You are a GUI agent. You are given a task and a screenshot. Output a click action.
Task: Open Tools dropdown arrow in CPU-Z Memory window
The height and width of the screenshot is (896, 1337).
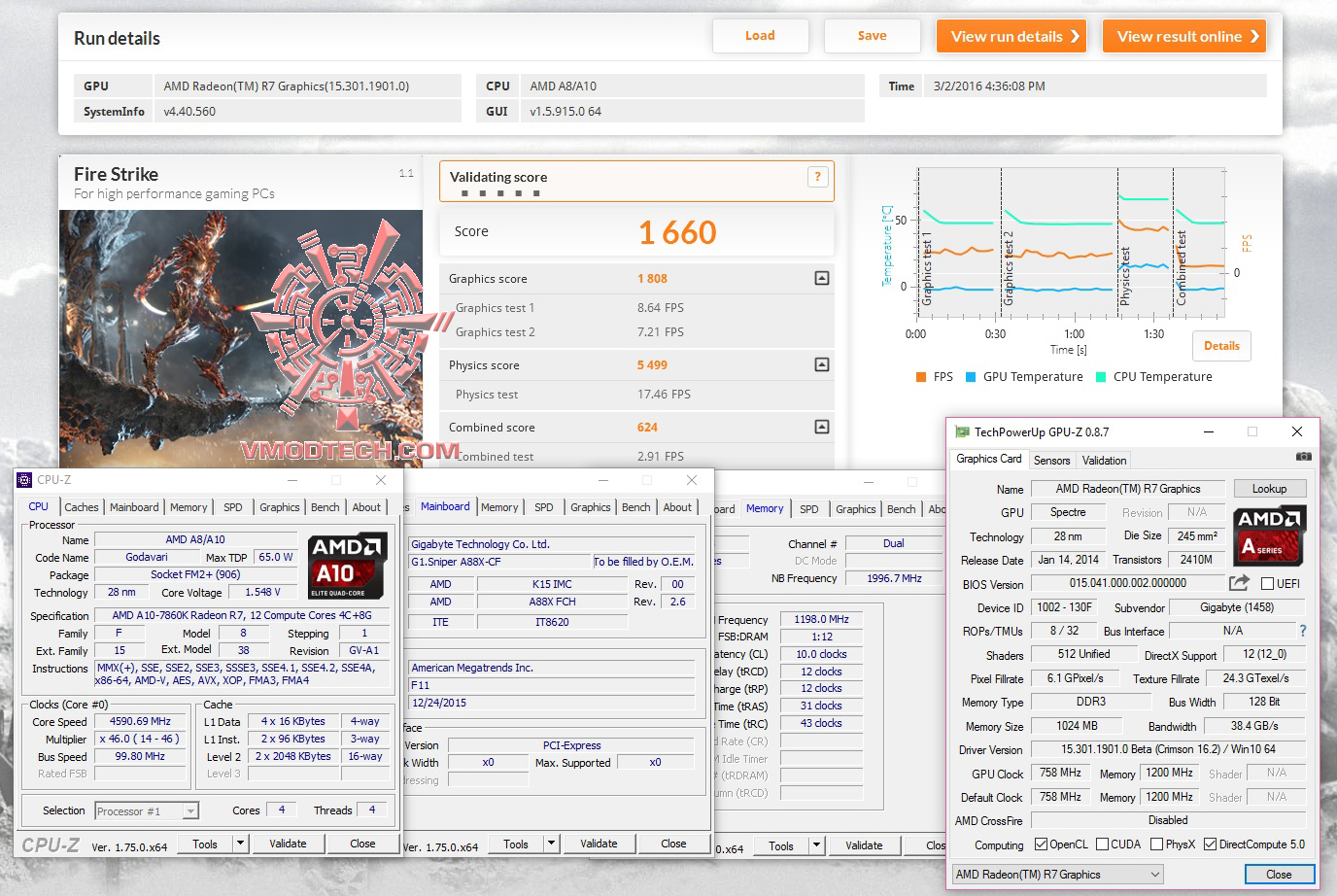click(x=816, y=845)
